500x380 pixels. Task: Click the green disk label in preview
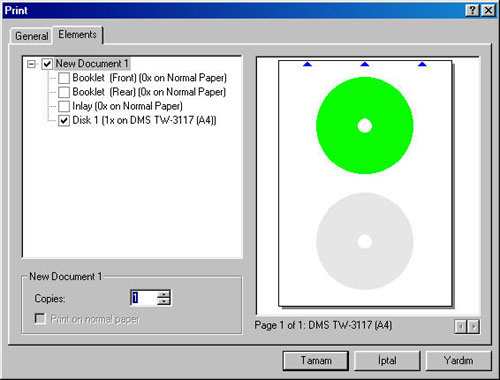(365, 125)
